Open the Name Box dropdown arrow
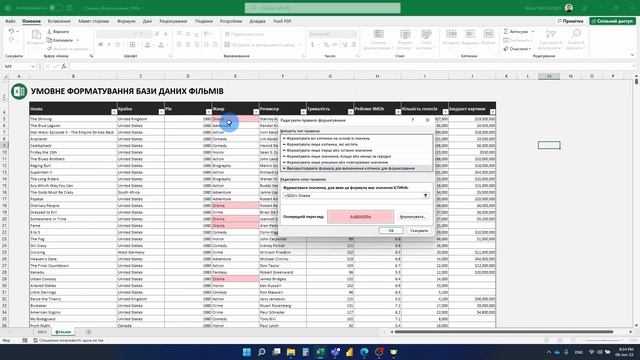 (33, 66)
